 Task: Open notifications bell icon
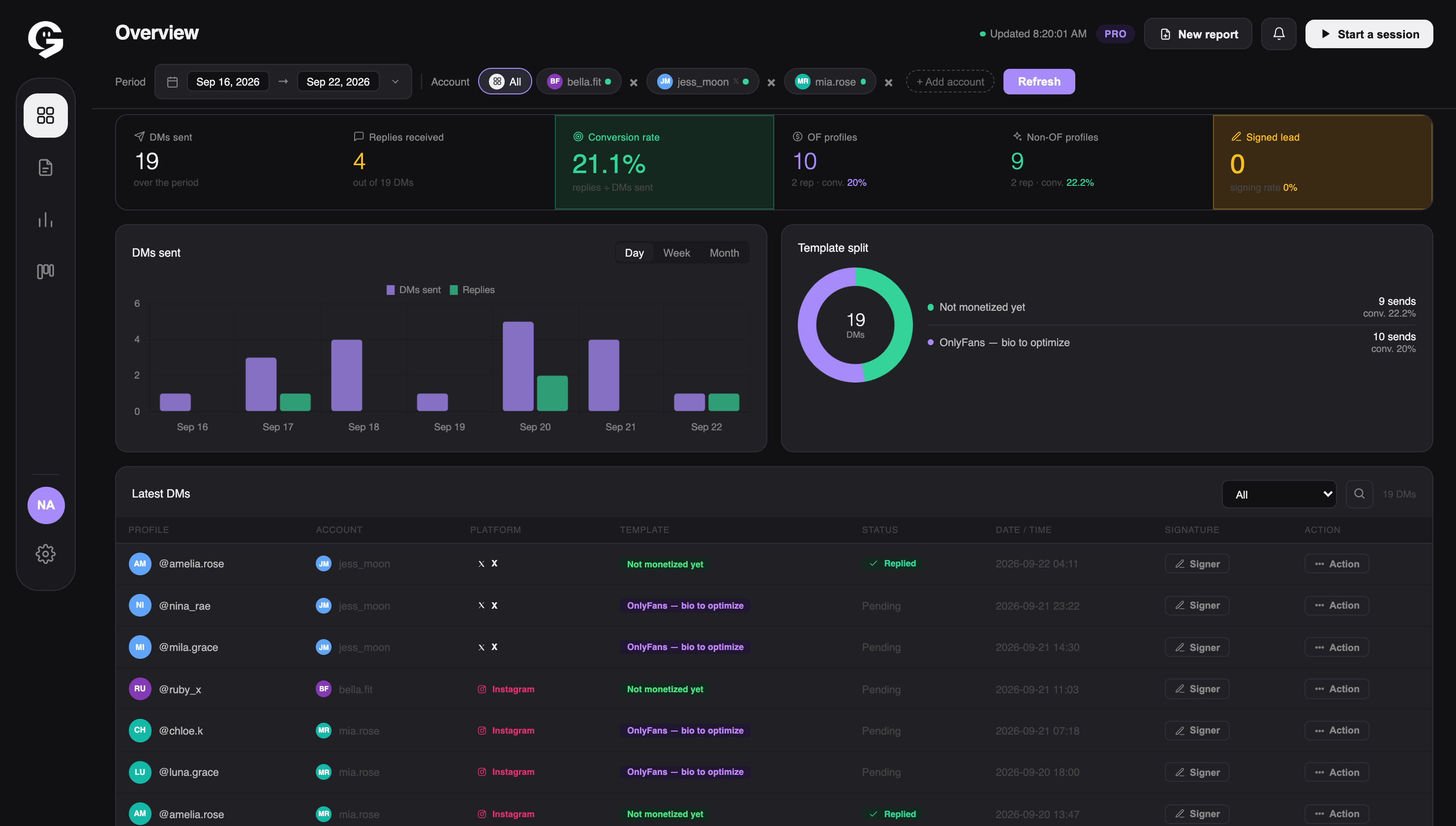(x=1278, y=34)
